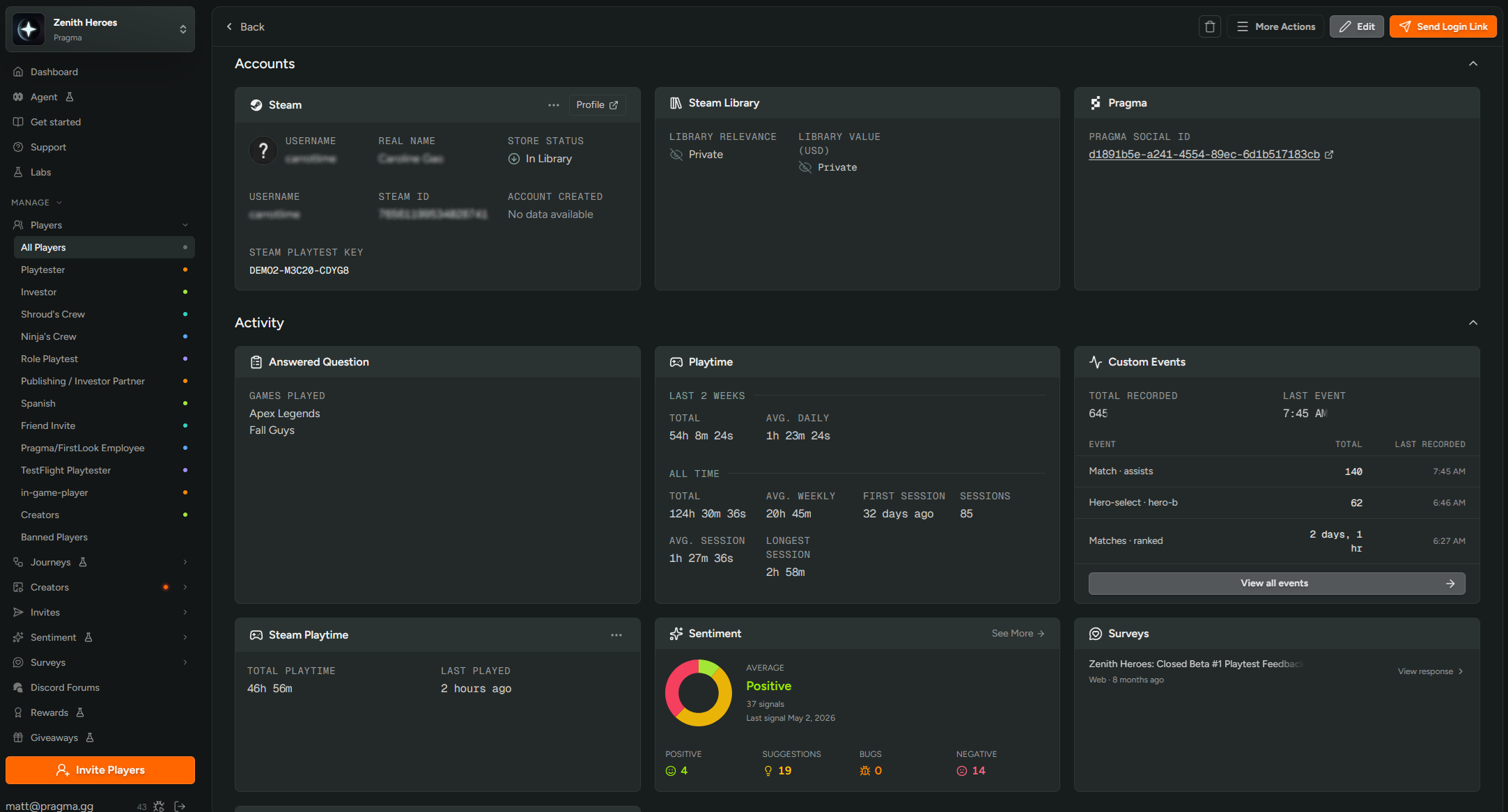Click the Invite Players button
Image resolution: width=1508 pixels, height=812 pixels.
[100, 770]
